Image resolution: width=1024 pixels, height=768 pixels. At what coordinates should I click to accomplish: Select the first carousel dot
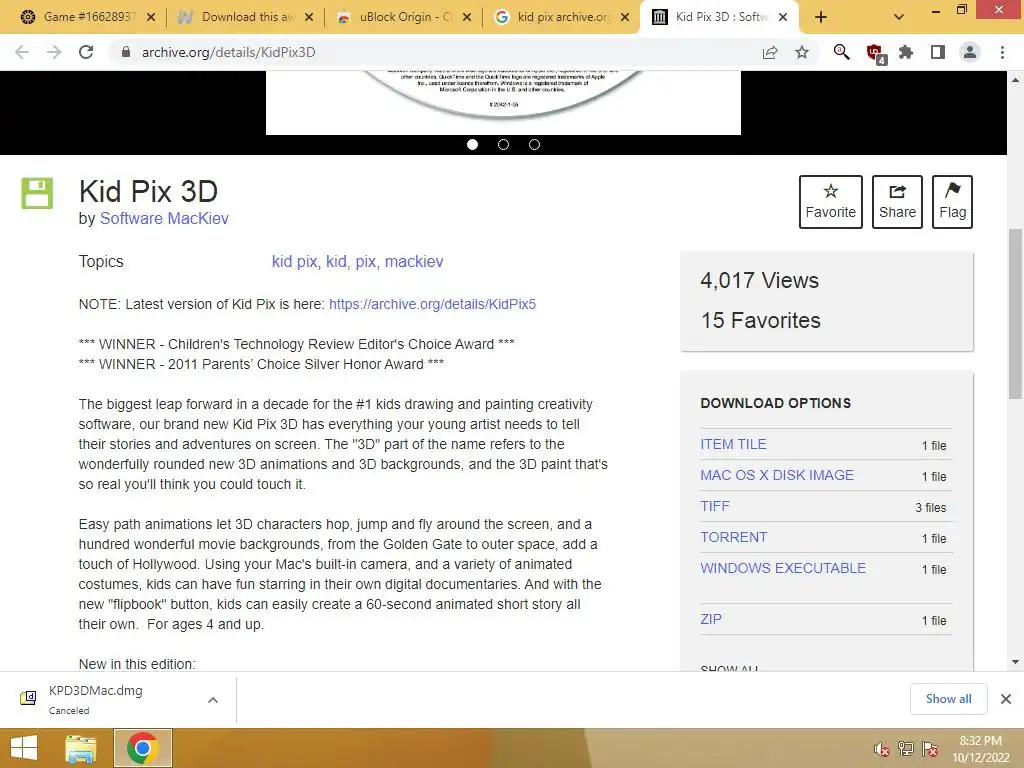[x=472, y=144]
